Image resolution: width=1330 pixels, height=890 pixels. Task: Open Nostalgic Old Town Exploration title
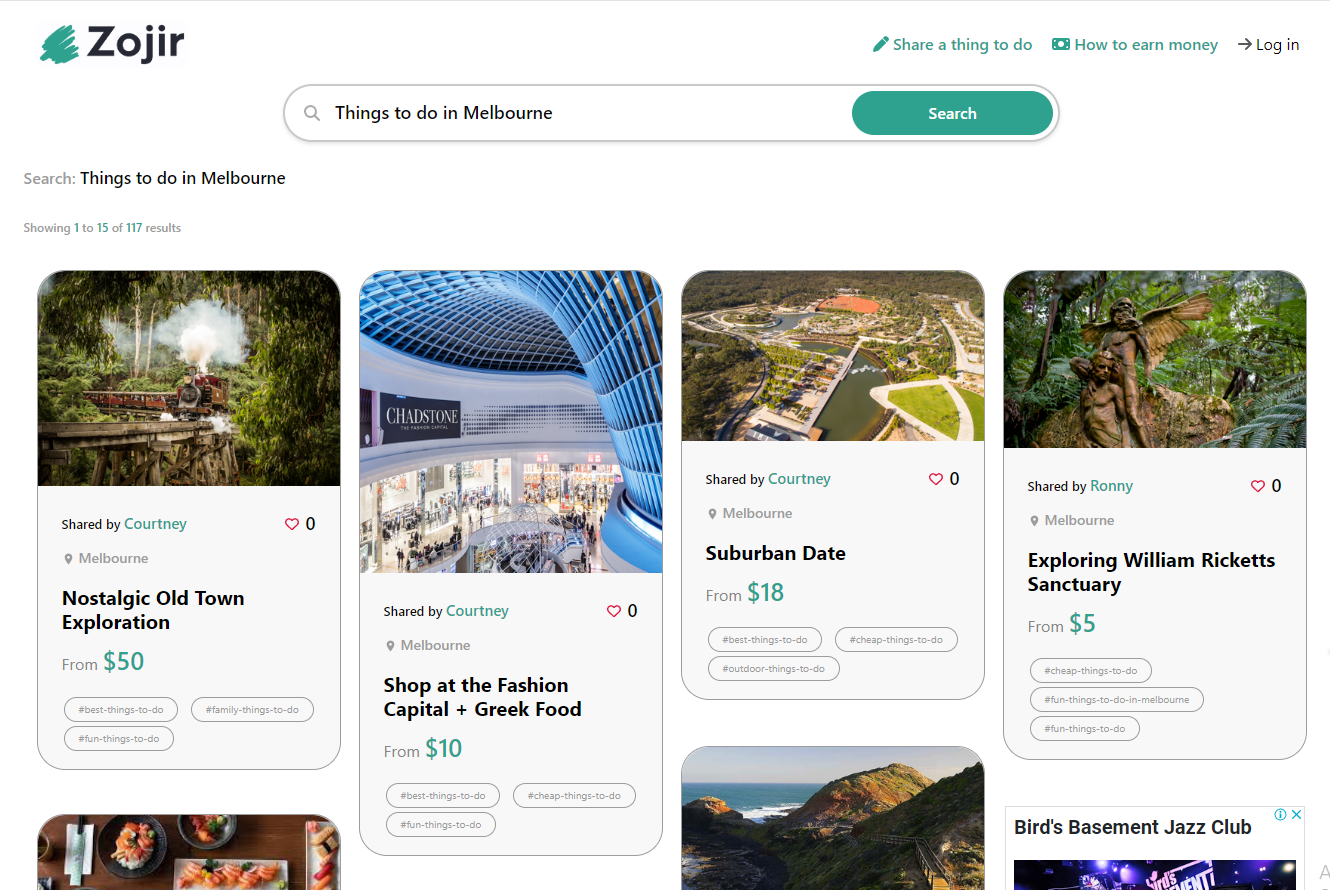pyautogui.click(x=153, y=610)
